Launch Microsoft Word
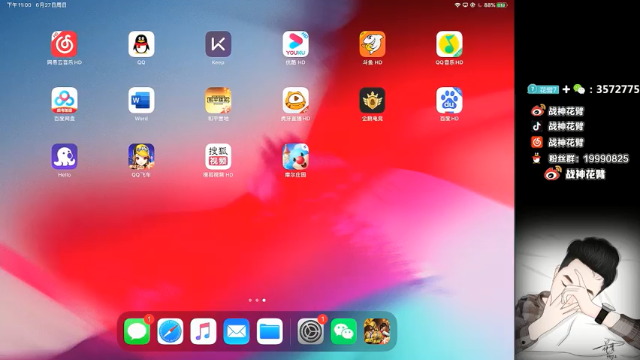 tap(141, 100)
